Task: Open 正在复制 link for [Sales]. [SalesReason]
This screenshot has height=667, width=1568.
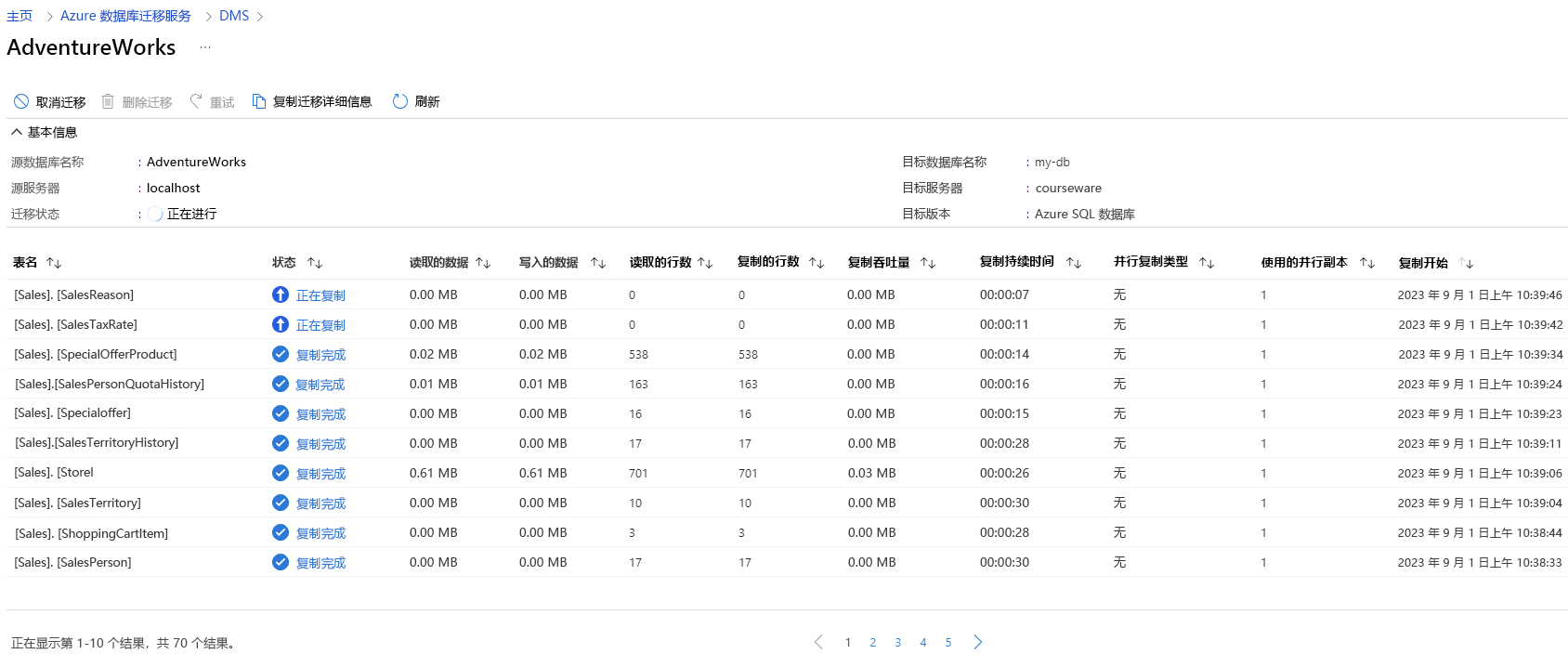Action: point(320,295)
